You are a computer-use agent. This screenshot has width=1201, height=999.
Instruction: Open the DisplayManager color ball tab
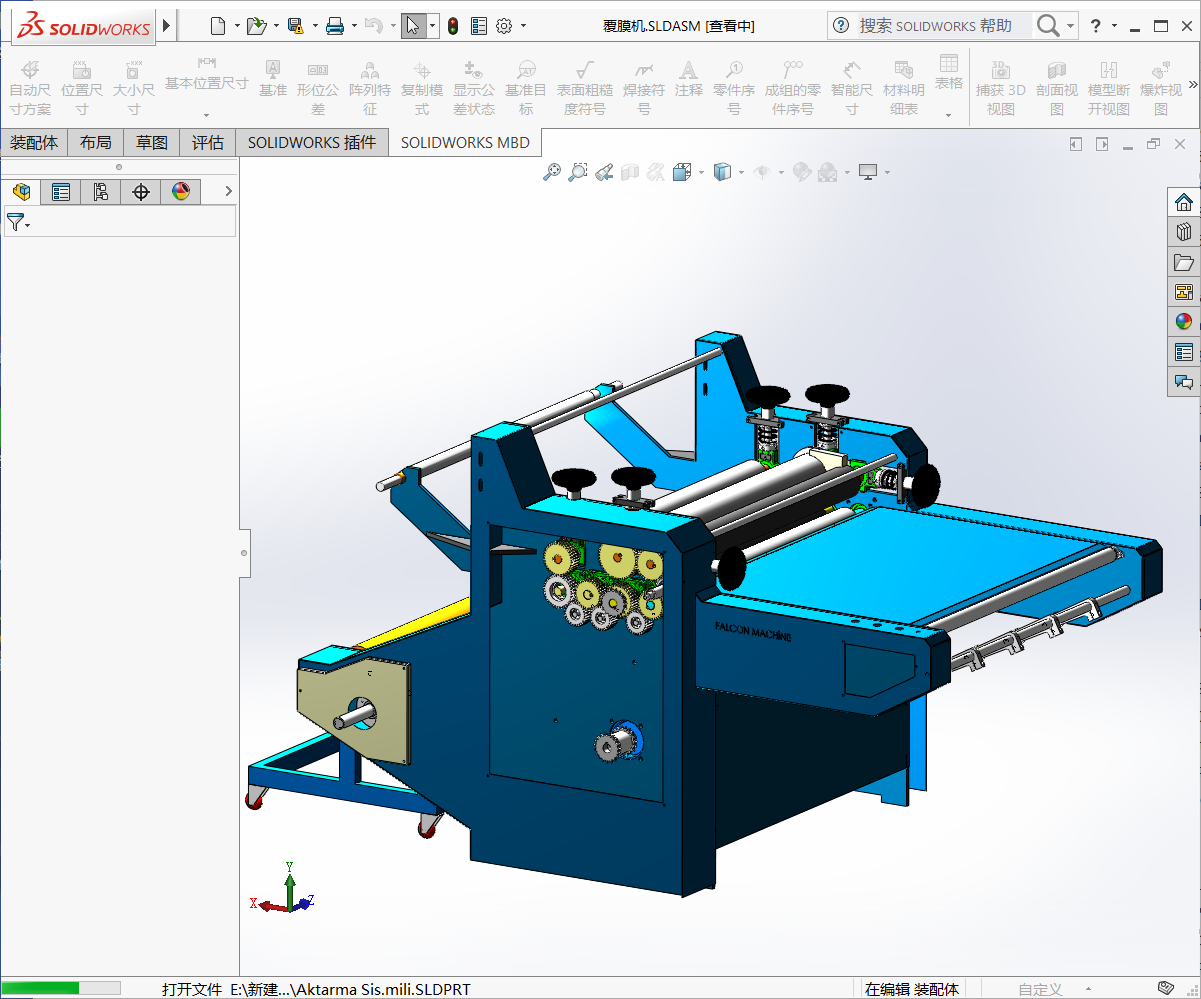tap(181, 191)
